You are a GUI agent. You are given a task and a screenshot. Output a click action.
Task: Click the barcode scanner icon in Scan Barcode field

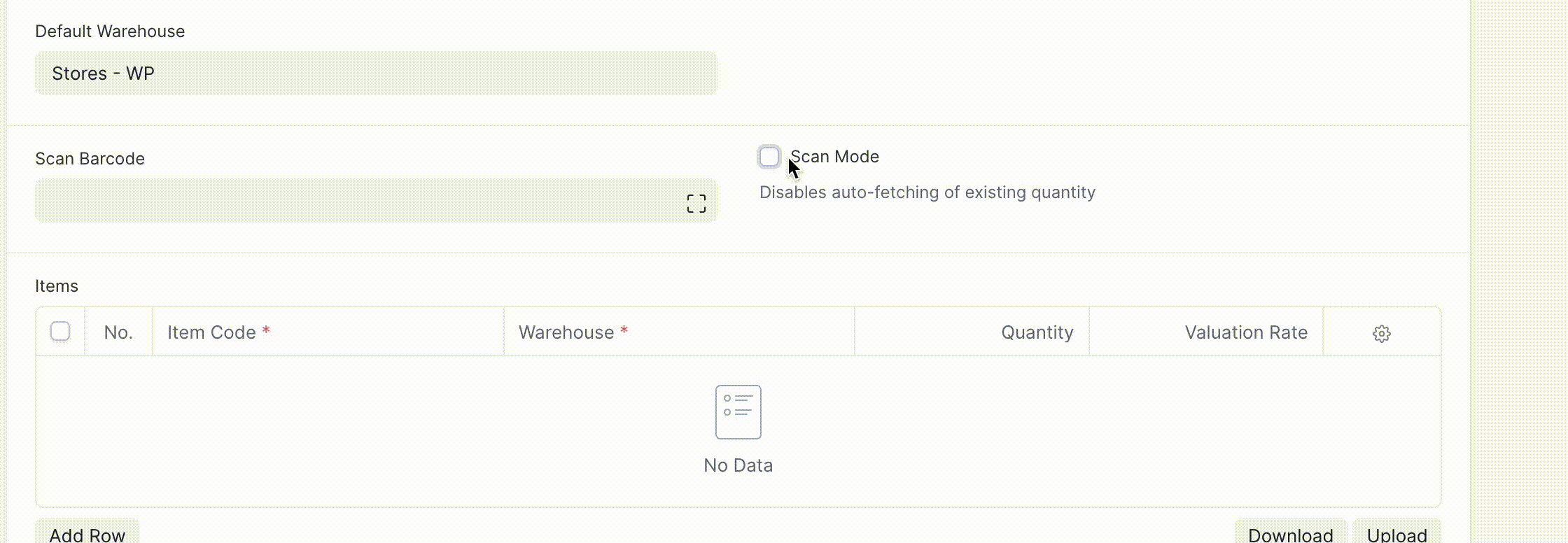696,204
